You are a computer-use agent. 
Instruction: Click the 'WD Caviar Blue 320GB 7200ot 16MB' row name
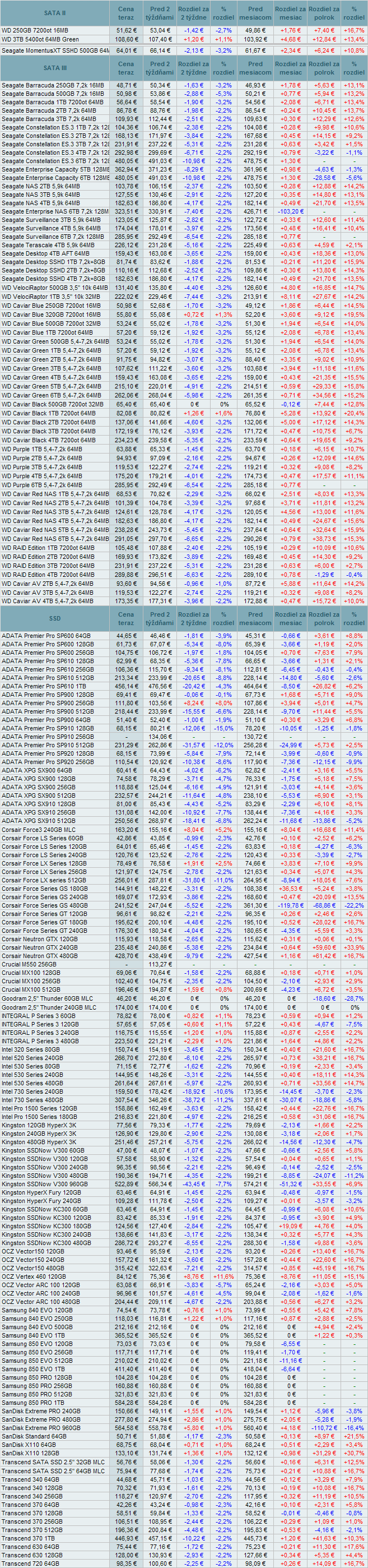point(51,314)
